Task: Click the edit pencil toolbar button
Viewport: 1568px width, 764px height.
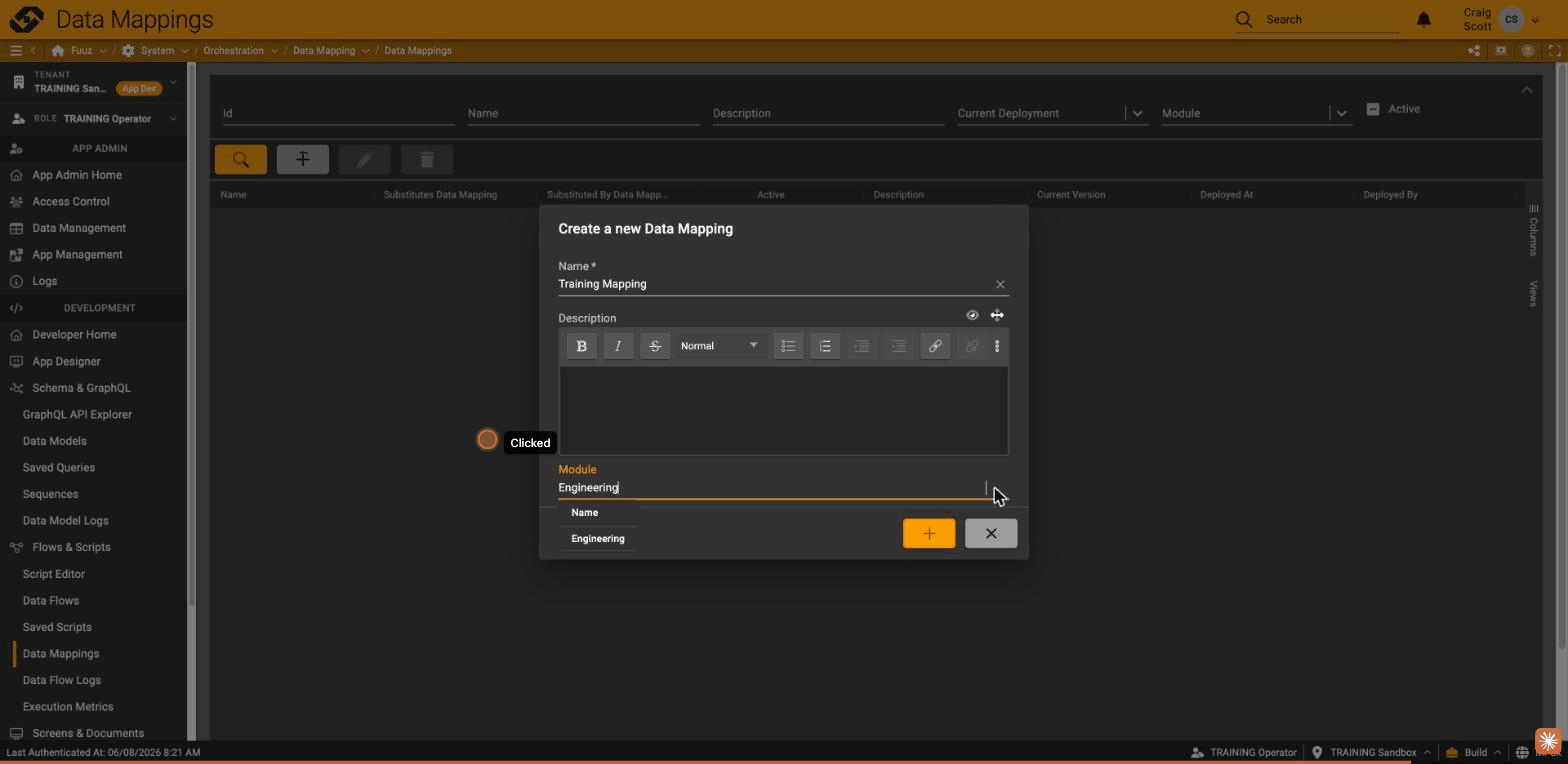Action: 365,159
